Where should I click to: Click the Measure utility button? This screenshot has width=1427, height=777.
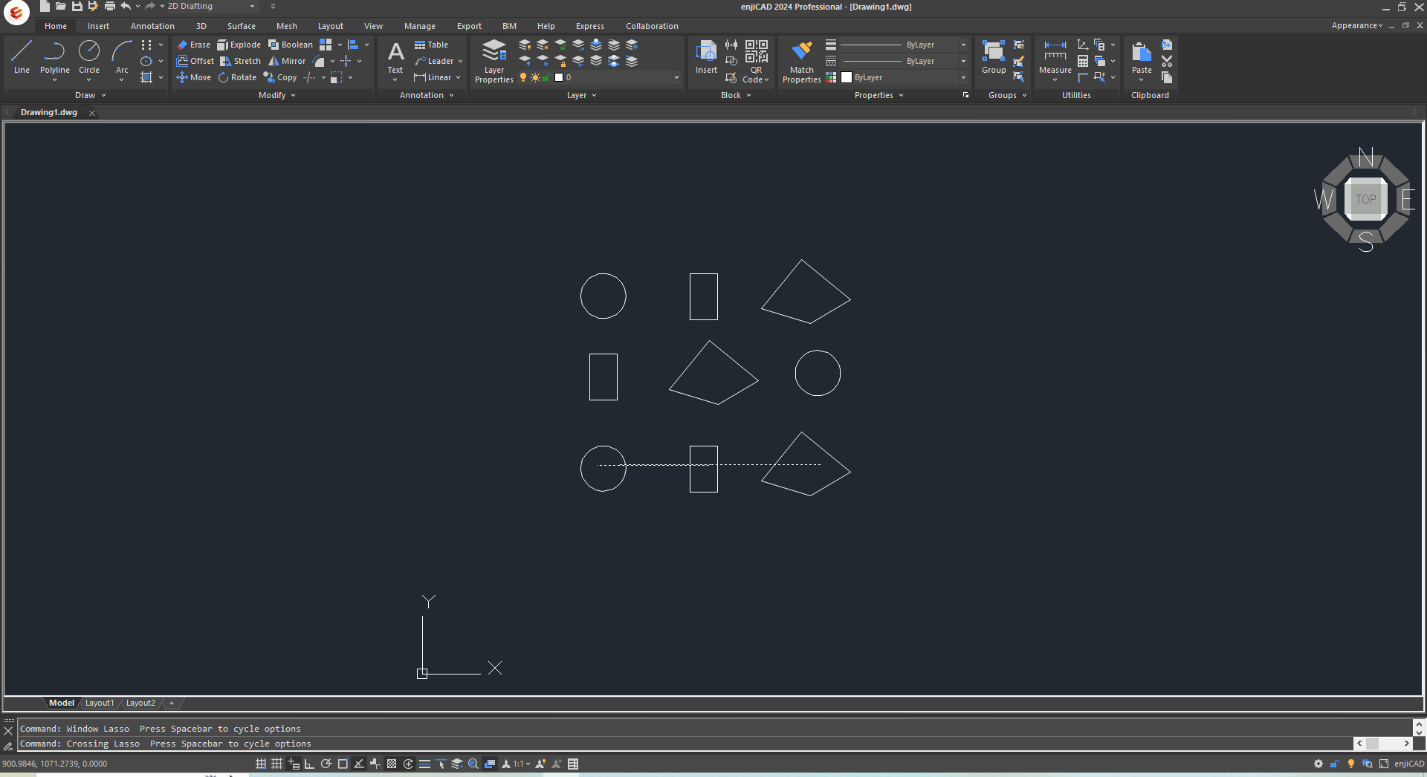tap(1055, 59)
